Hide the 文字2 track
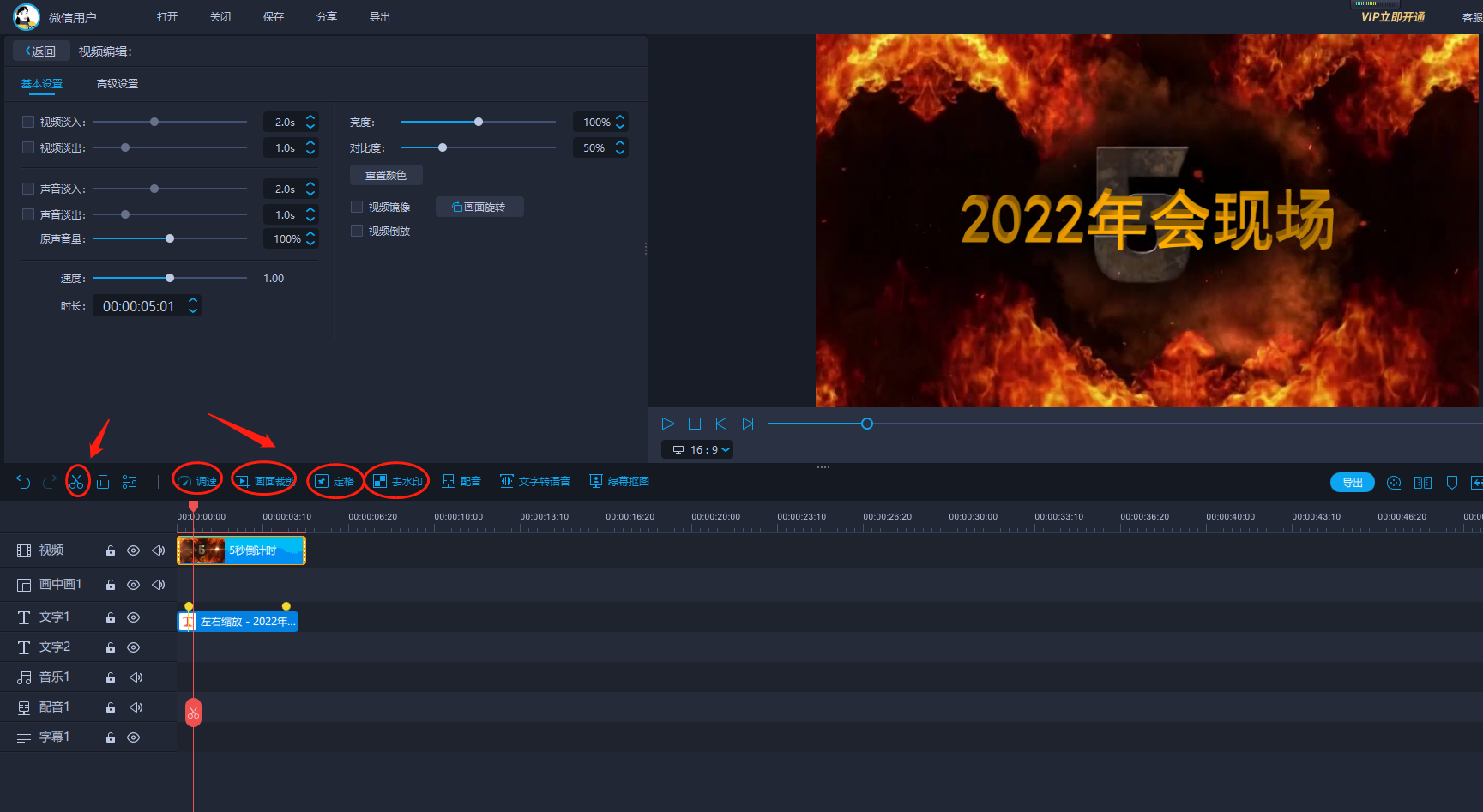 (x=134, y=647)
